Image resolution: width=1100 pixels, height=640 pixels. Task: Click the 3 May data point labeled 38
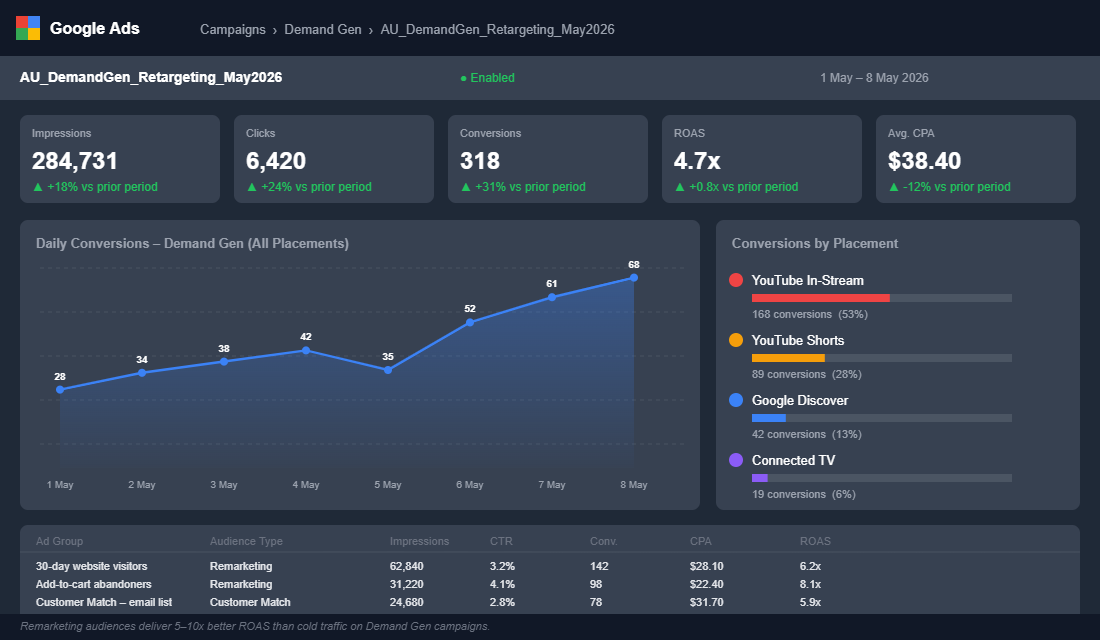coord(224,361)
